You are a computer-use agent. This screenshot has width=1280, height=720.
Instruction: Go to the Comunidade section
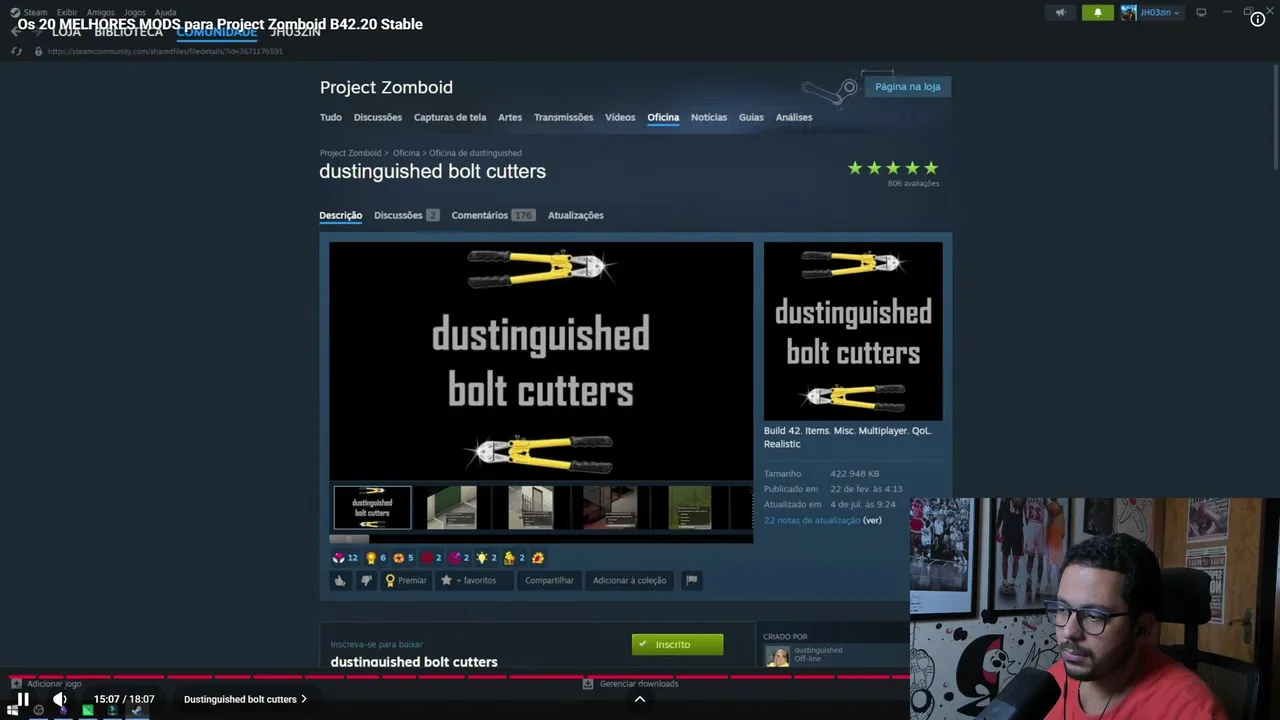(217, 32)
